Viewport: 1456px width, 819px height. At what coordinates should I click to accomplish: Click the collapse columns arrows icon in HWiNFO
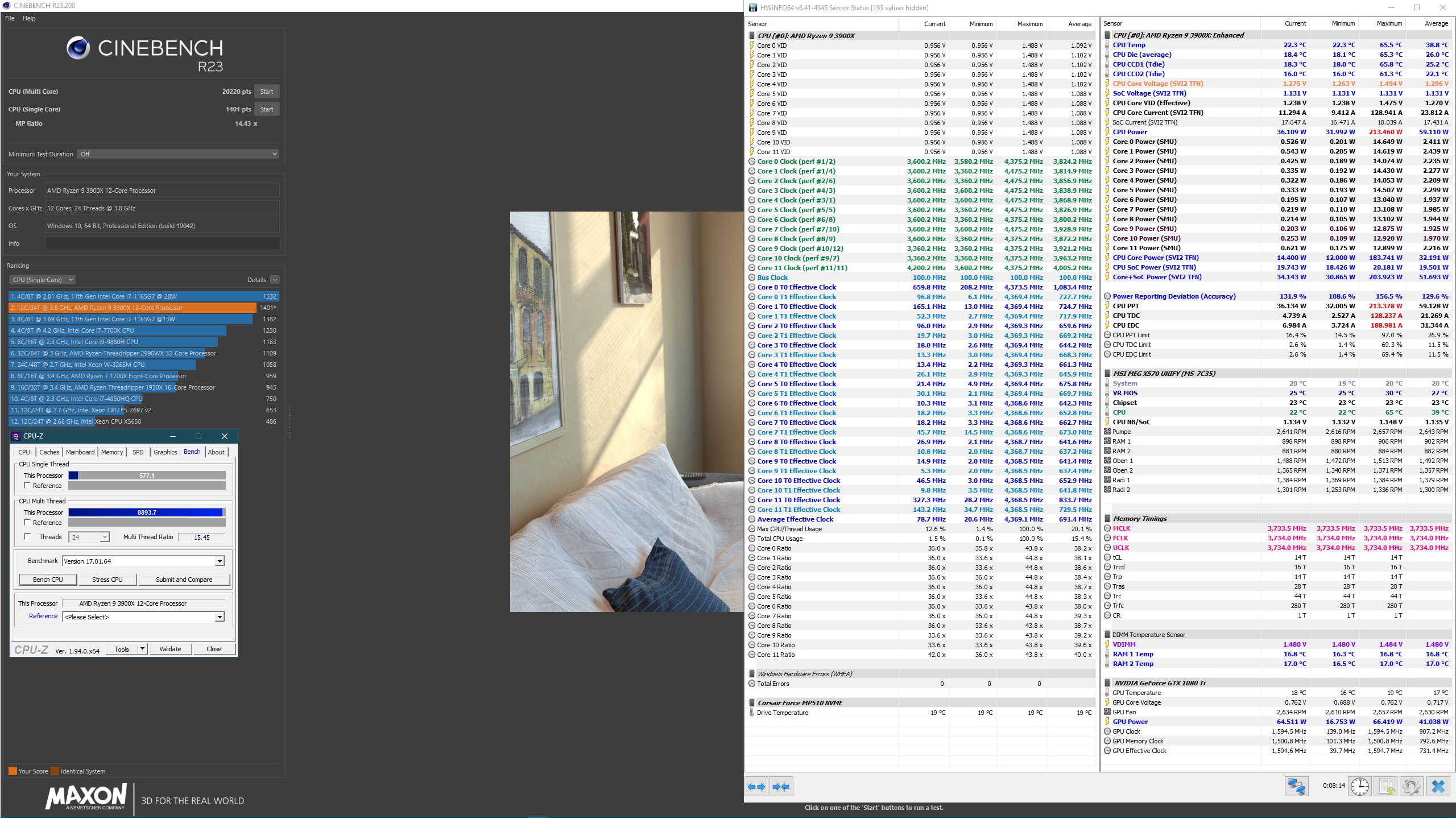coord(781,787)
